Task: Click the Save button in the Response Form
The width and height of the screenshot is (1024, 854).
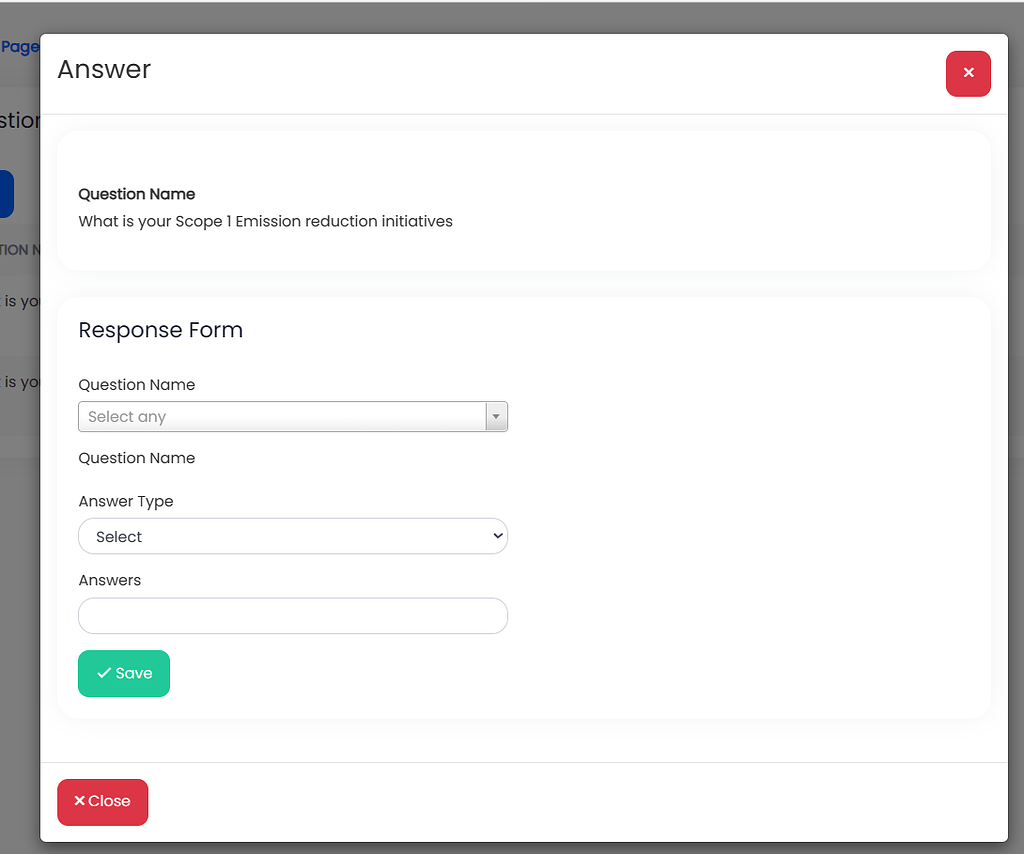Action: click(123, 673)
